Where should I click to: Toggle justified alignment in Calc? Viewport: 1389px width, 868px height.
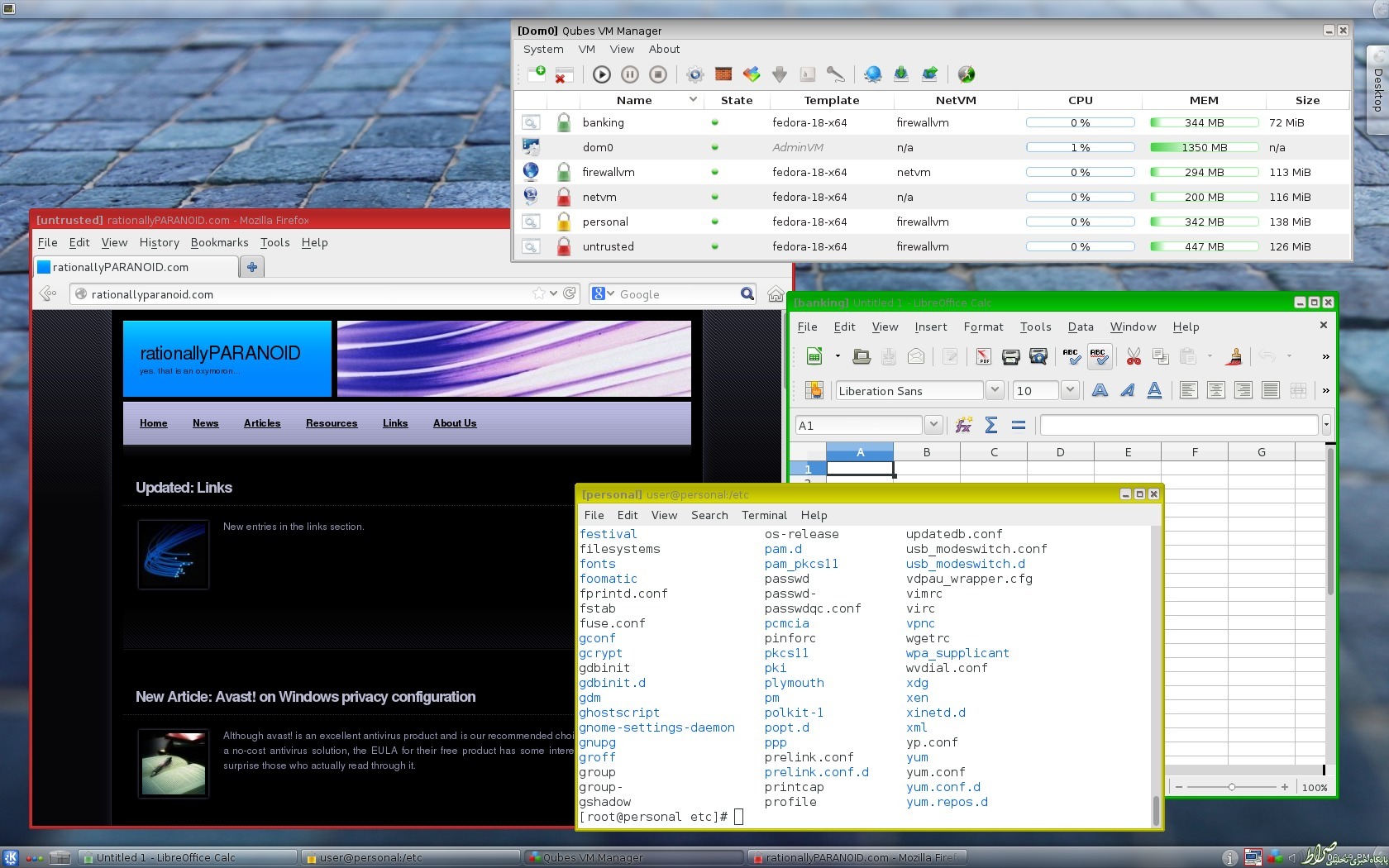pyautogui.click(x=1271, y=390)
